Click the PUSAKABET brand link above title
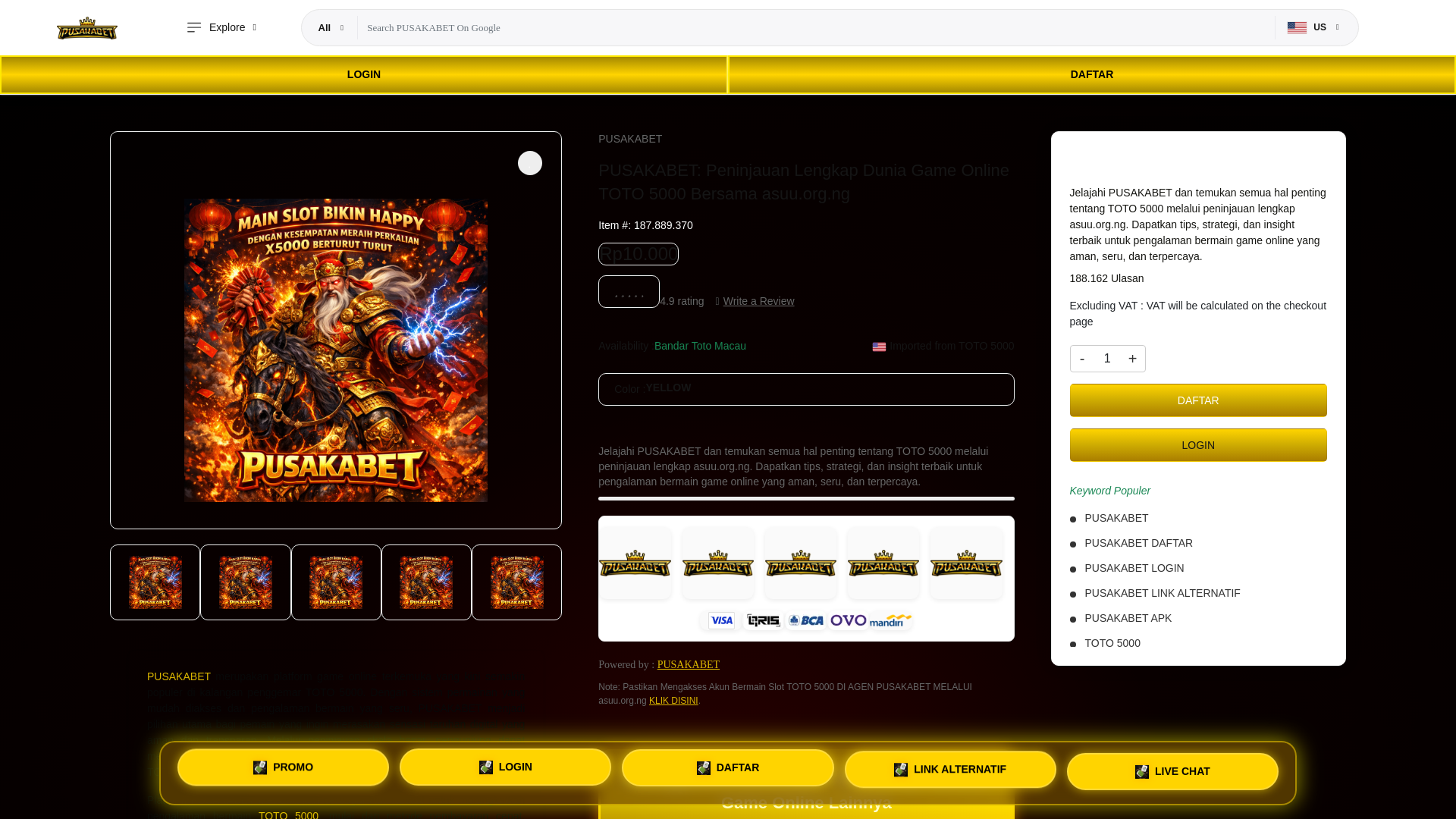Image resolution: width=1456 pixels, height=819 pixels. 630,139
